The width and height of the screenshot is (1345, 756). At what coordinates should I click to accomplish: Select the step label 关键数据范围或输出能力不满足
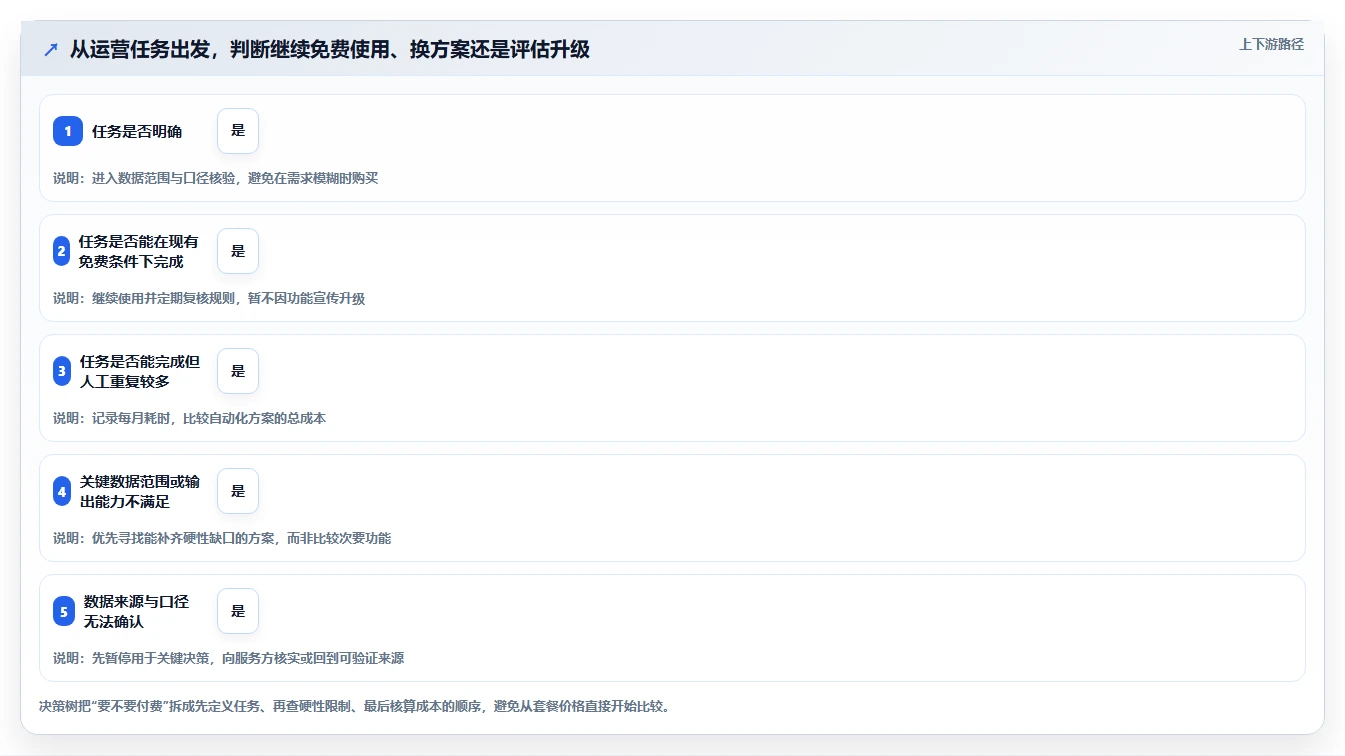[x=140, y=491]
